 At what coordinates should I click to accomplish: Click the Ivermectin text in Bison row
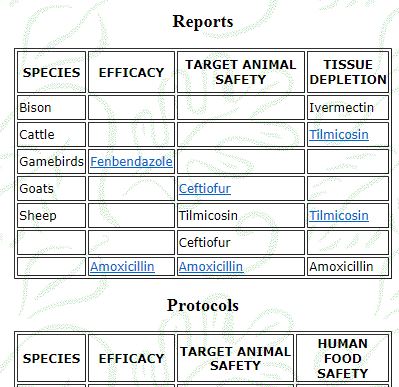(x=342, y=108)
